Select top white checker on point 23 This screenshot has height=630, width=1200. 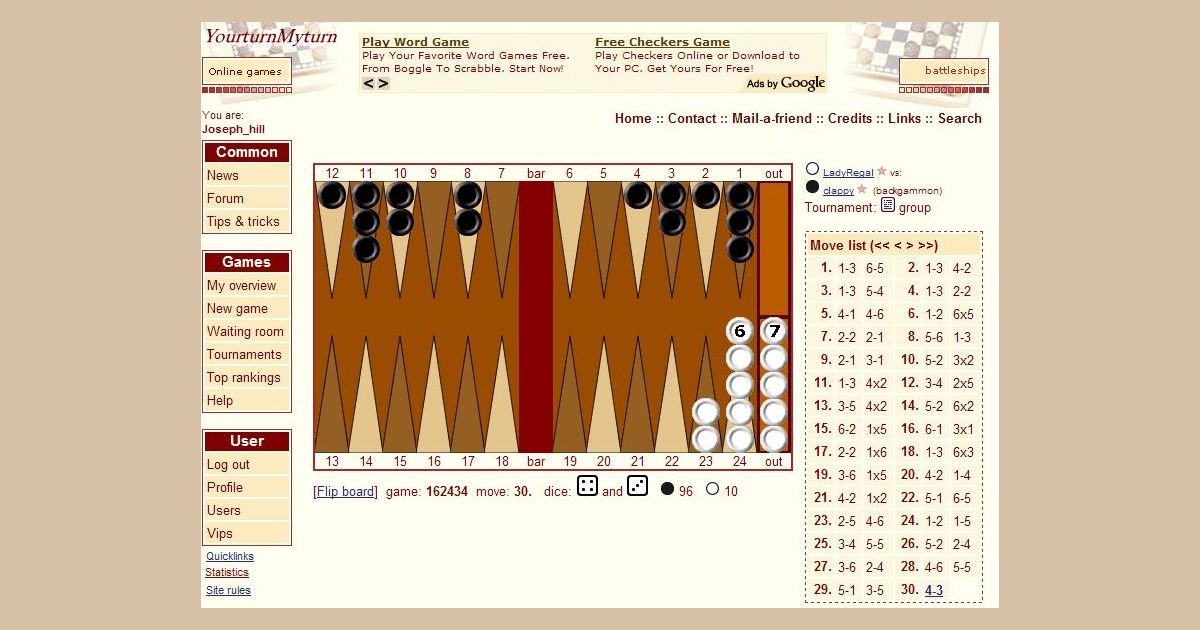[x=706, y=412]
